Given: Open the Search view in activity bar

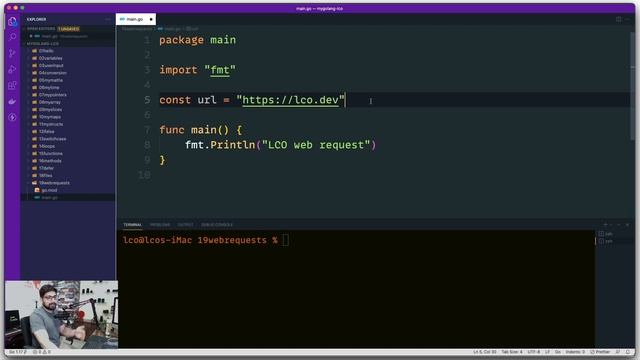Looking at the screenshot, I should [x=12, y=37].
